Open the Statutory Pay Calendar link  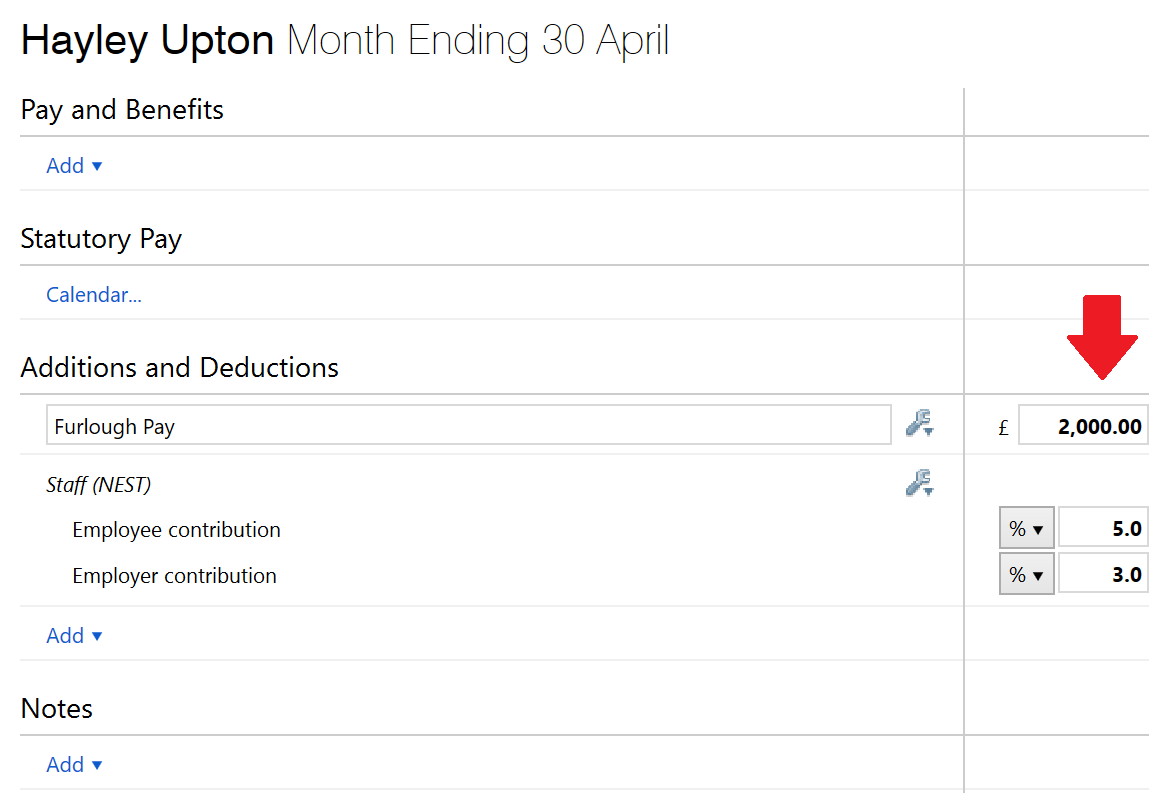point(94,295)
